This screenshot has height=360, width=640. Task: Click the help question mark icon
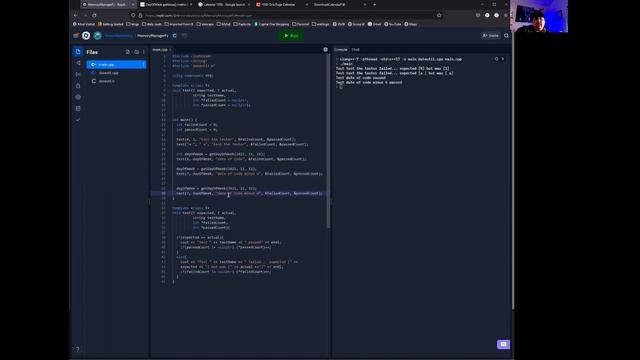tap(78, 349)
